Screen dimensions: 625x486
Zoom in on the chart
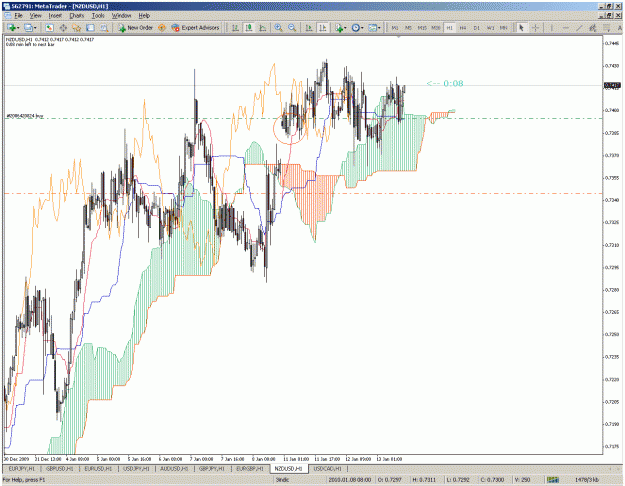(278, 28)
